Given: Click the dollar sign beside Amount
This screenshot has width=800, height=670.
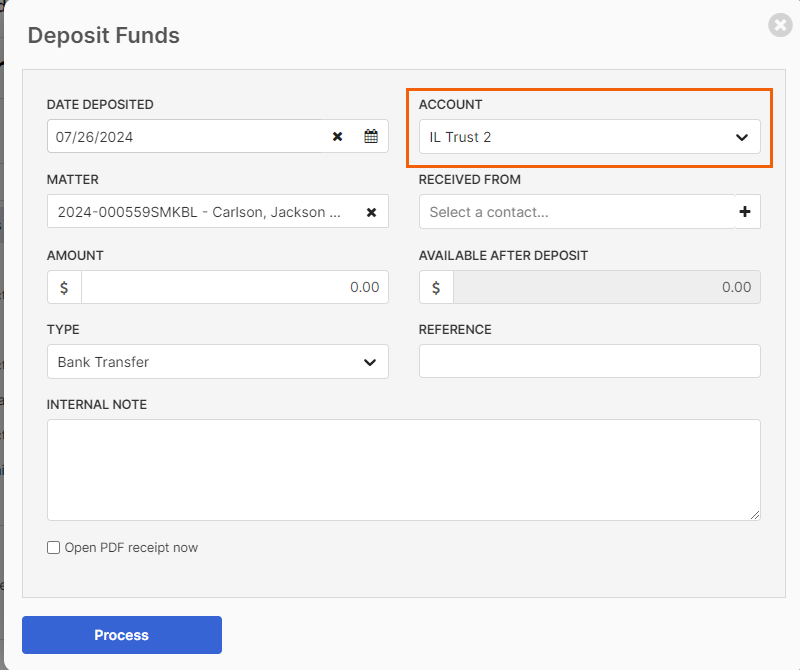Looking at the screenshot, I should pyautogui.click(x=64, y=287).
